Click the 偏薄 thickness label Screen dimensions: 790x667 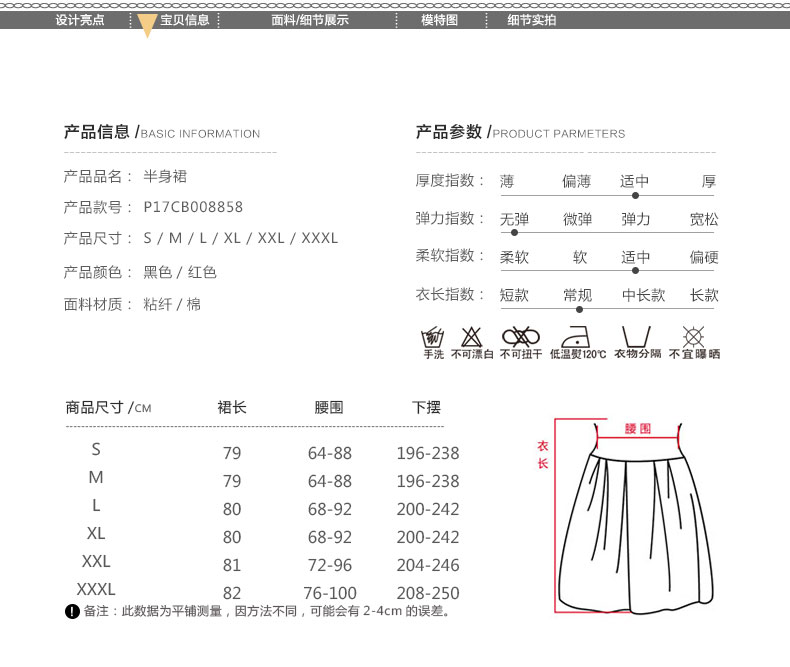tap(576, 181)
